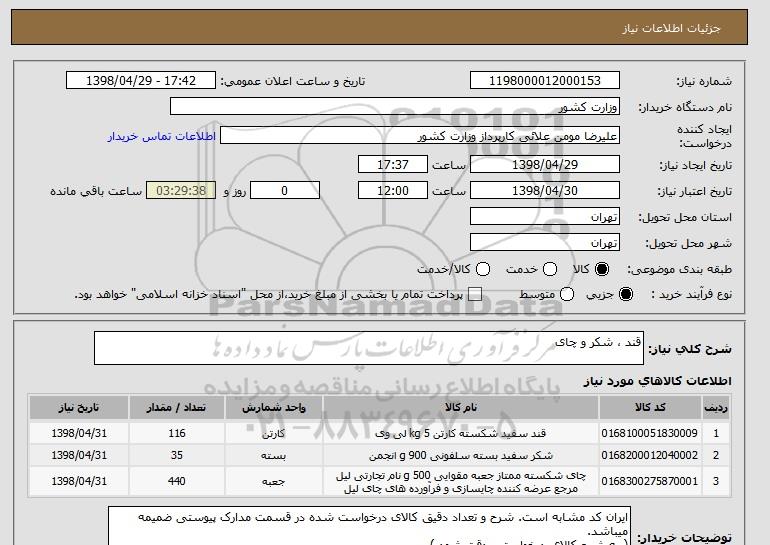Image resolution: width=770 pixels, height=545 pixels.
Task: Click the تاریخ نیاز column header
Action: tap(79, 408)
